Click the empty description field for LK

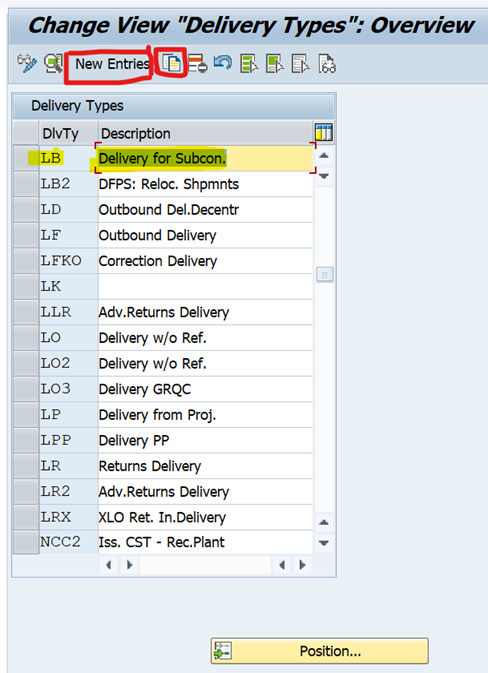point(205,286)
